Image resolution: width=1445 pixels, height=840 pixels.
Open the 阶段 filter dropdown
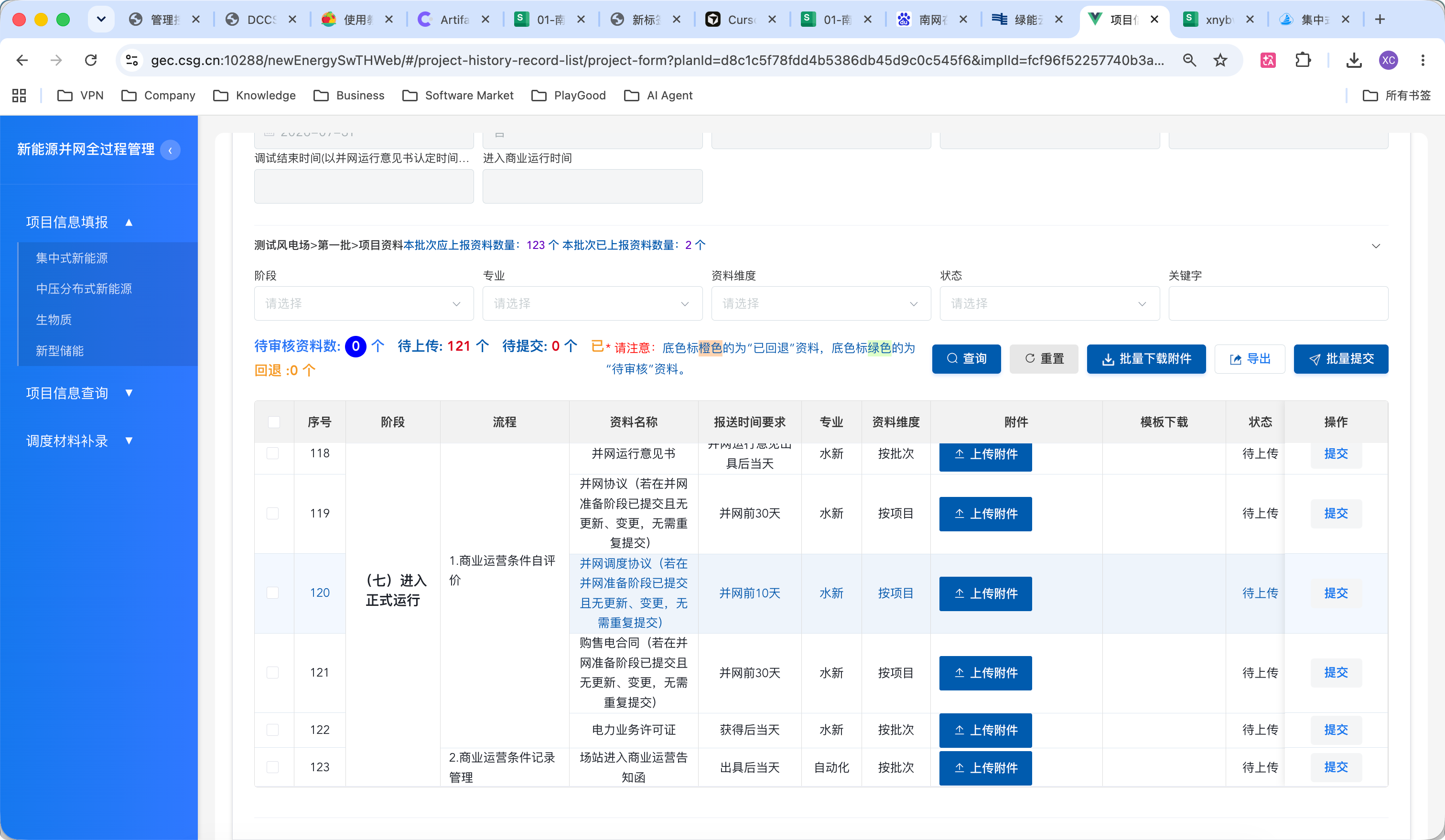click(364, 303)
